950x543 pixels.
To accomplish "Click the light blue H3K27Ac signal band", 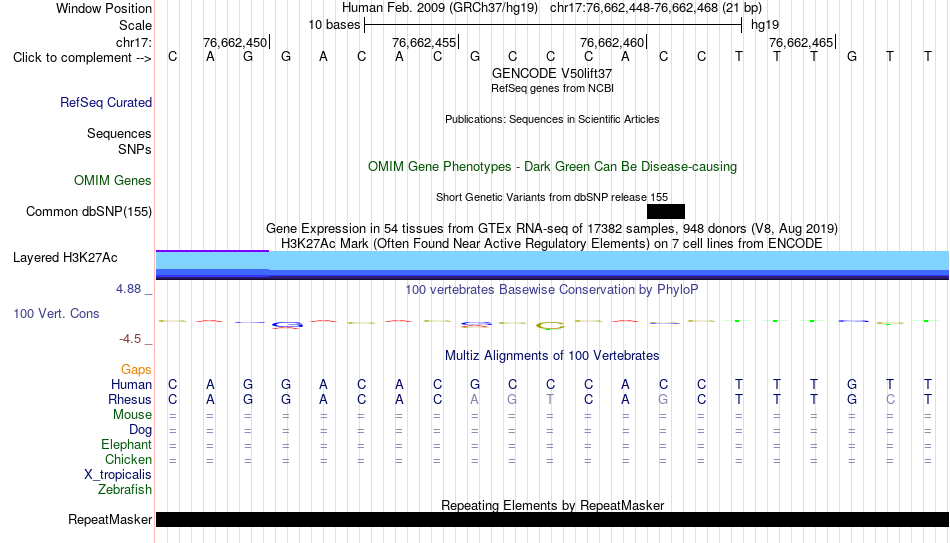I will 552,261.
